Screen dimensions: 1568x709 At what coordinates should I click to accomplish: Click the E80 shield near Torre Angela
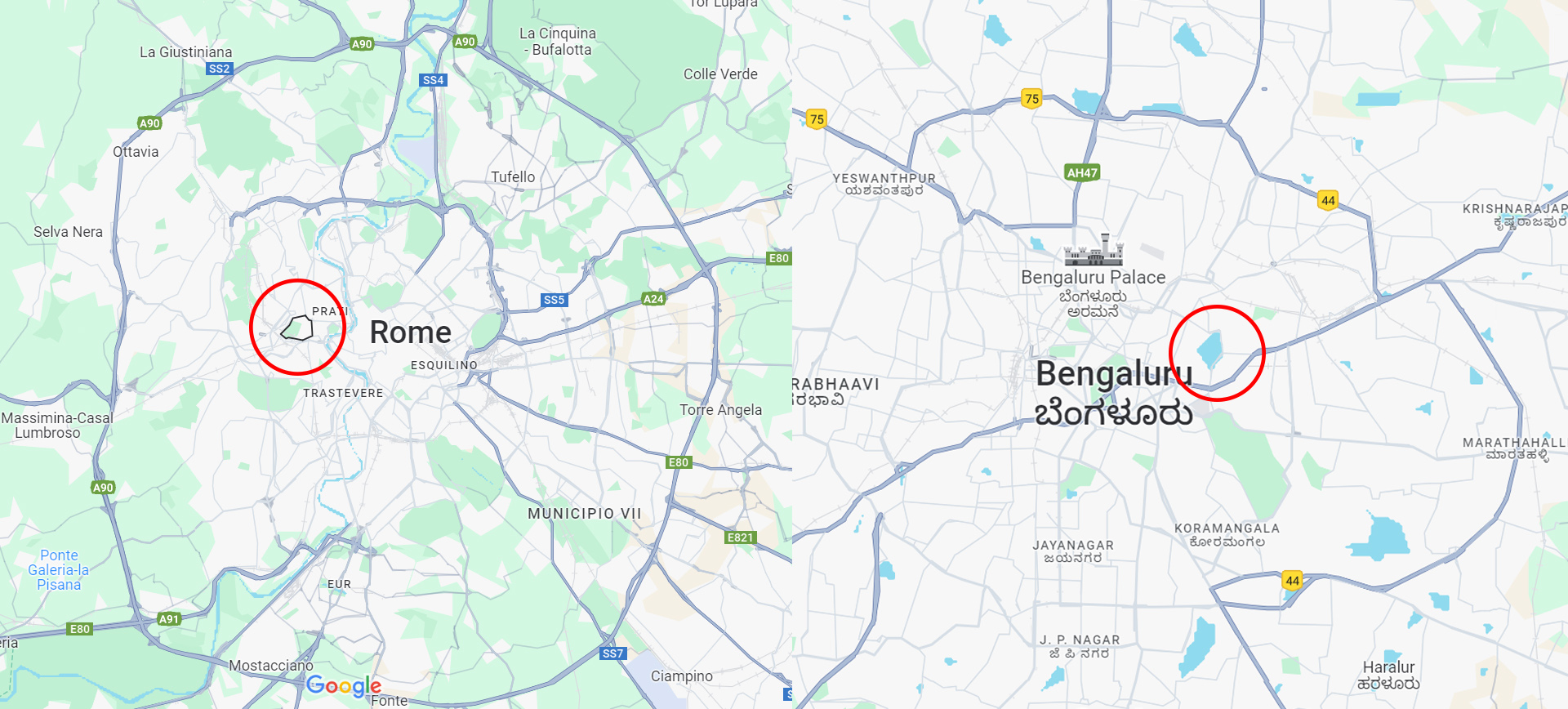click(679, 462)
